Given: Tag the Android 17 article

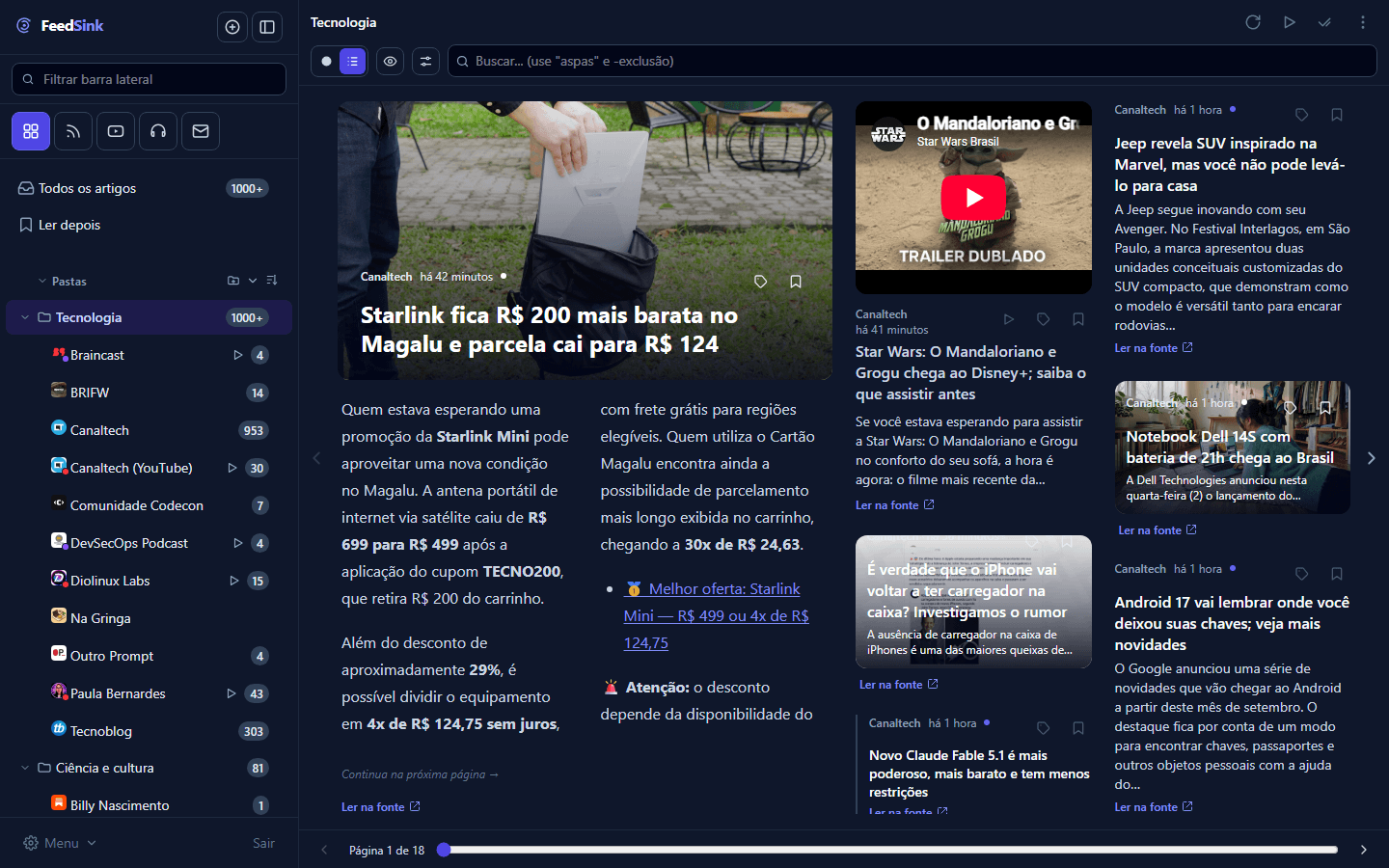Looking at the screenshot, I should [x=1301, y=574].
